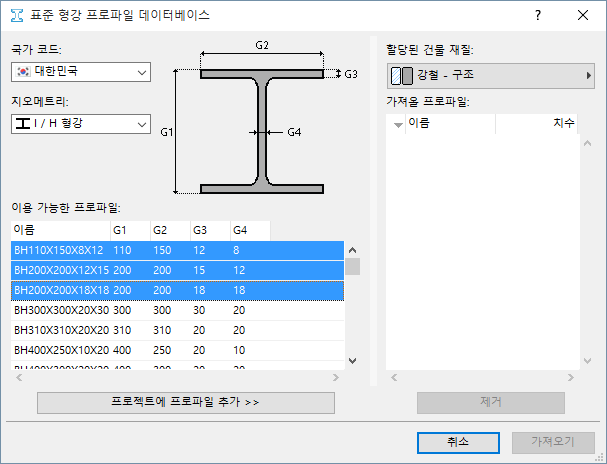Click the scroll up arrow of 가져올 프로파일 list
607x464 pixels.
click(x=587, y=144)
